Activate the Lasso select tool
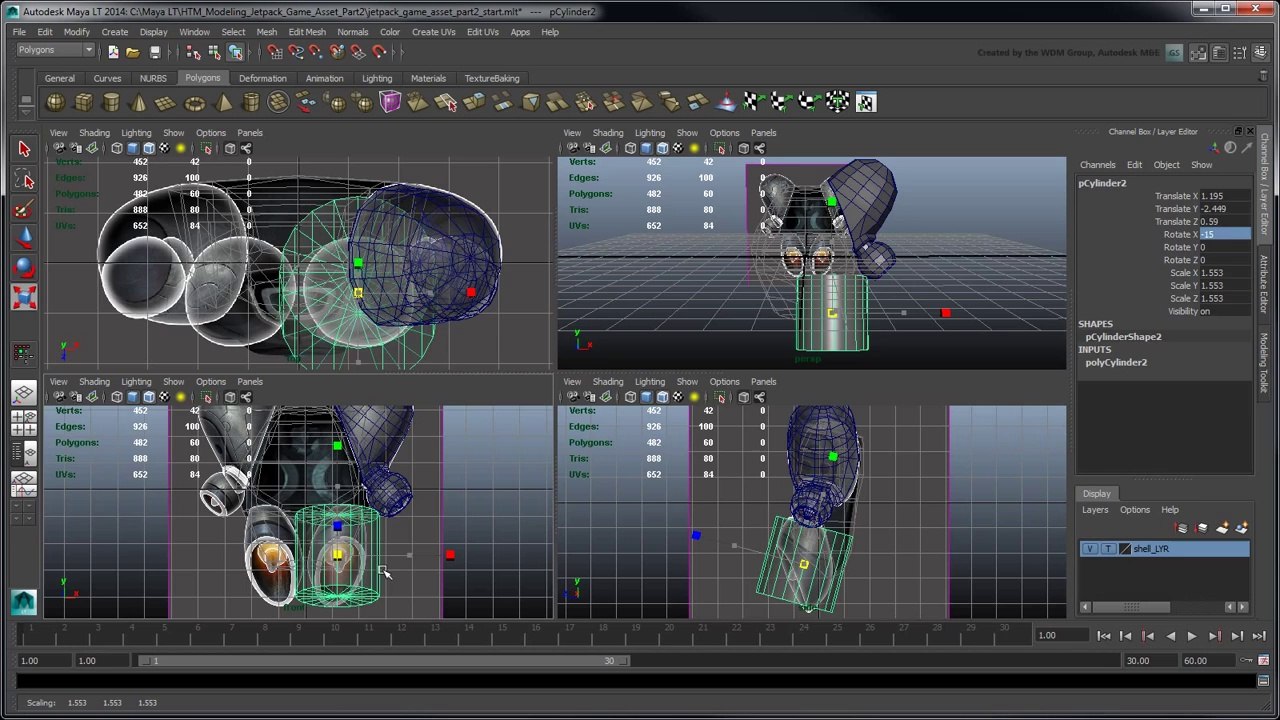1280x720 pixels. [x=24, y=179]
